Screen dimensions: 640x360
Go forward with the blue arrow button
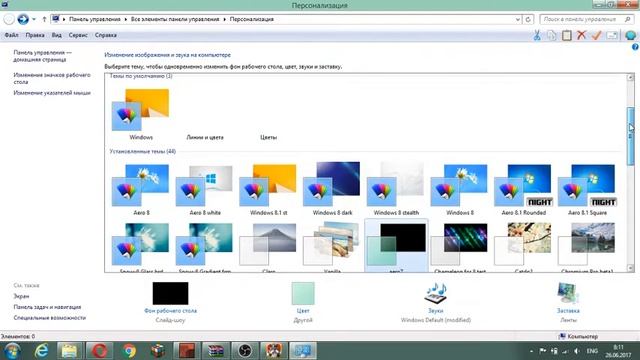pos(23,19)
